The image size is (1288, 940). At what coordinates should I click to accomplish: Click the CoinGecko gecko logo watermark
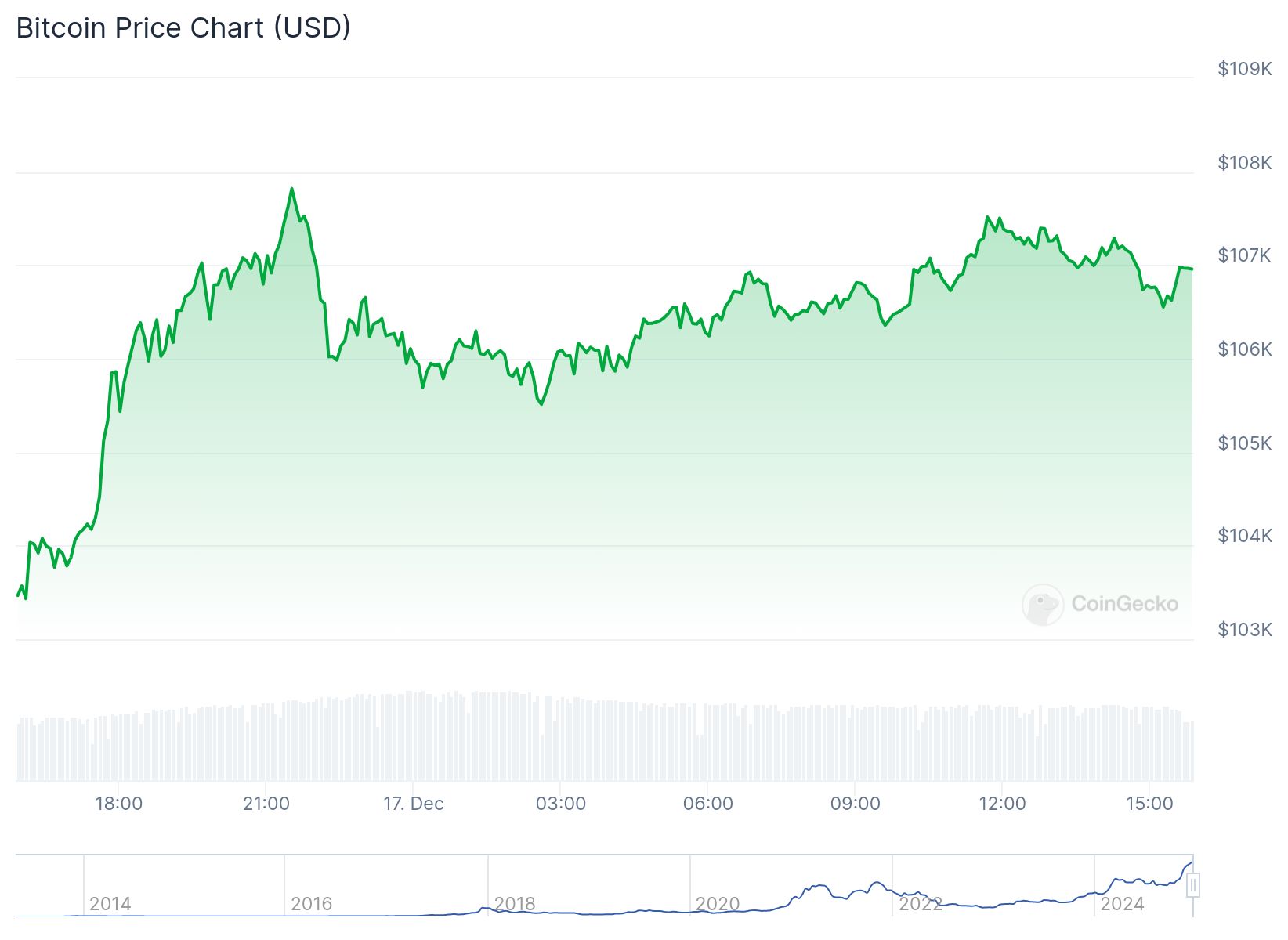pyautogui.click(x=1043, y=604)
